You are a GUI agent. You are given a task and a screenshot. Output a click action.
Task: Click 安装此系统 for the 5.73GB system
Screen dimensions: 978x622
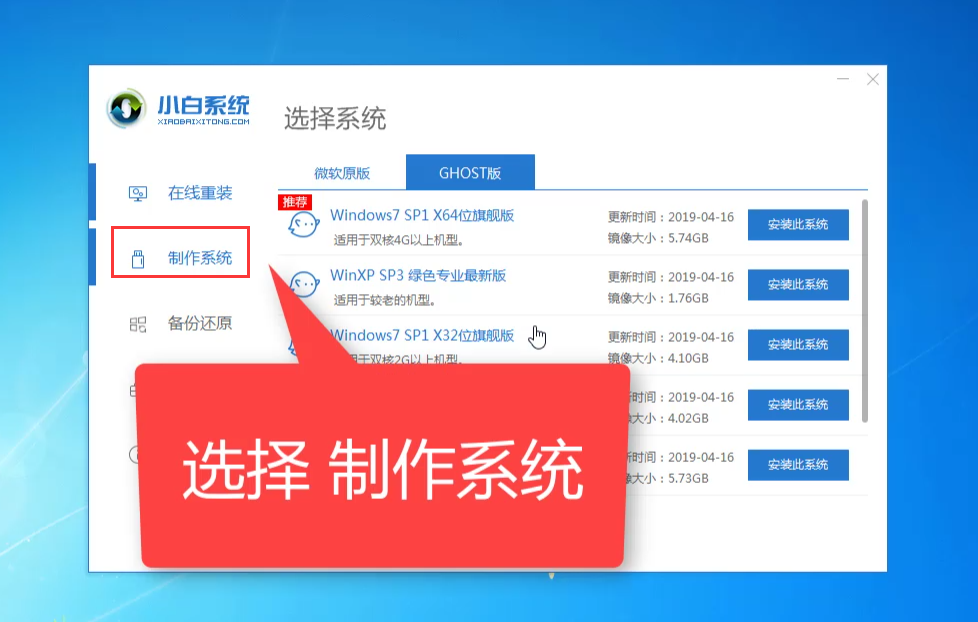coord(798,464)
